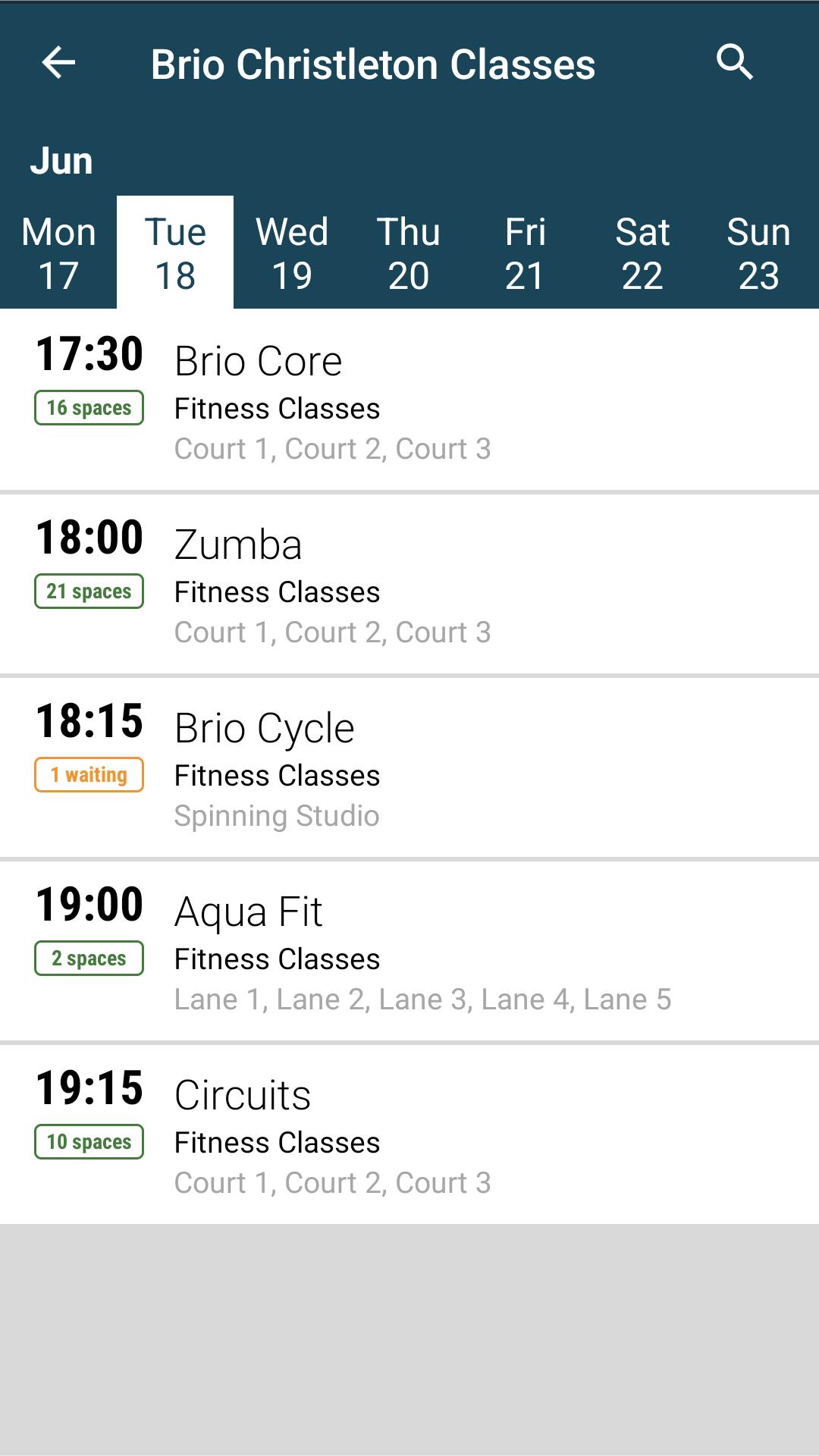Open the Aqua Fit class entry
Screen dimensions: 819x1456
coord(409,951)
